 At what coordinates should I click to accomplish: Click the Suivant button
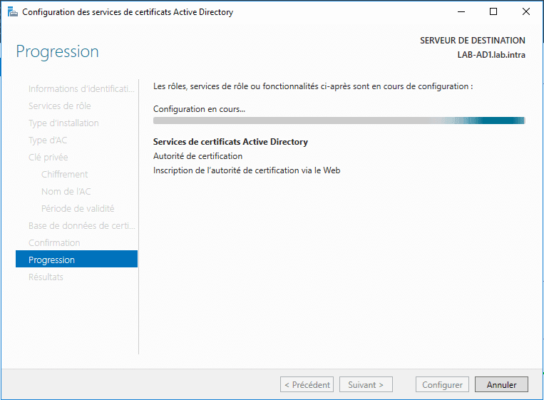coord(366,384)
